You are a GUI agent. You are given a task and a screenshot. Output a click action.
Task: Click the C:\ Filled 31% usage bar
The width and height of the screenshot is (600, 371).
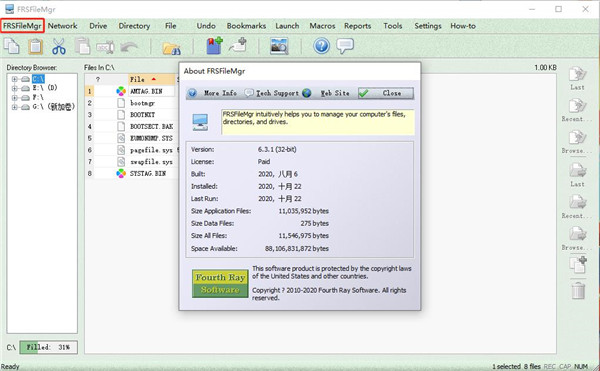pos(49,347)
